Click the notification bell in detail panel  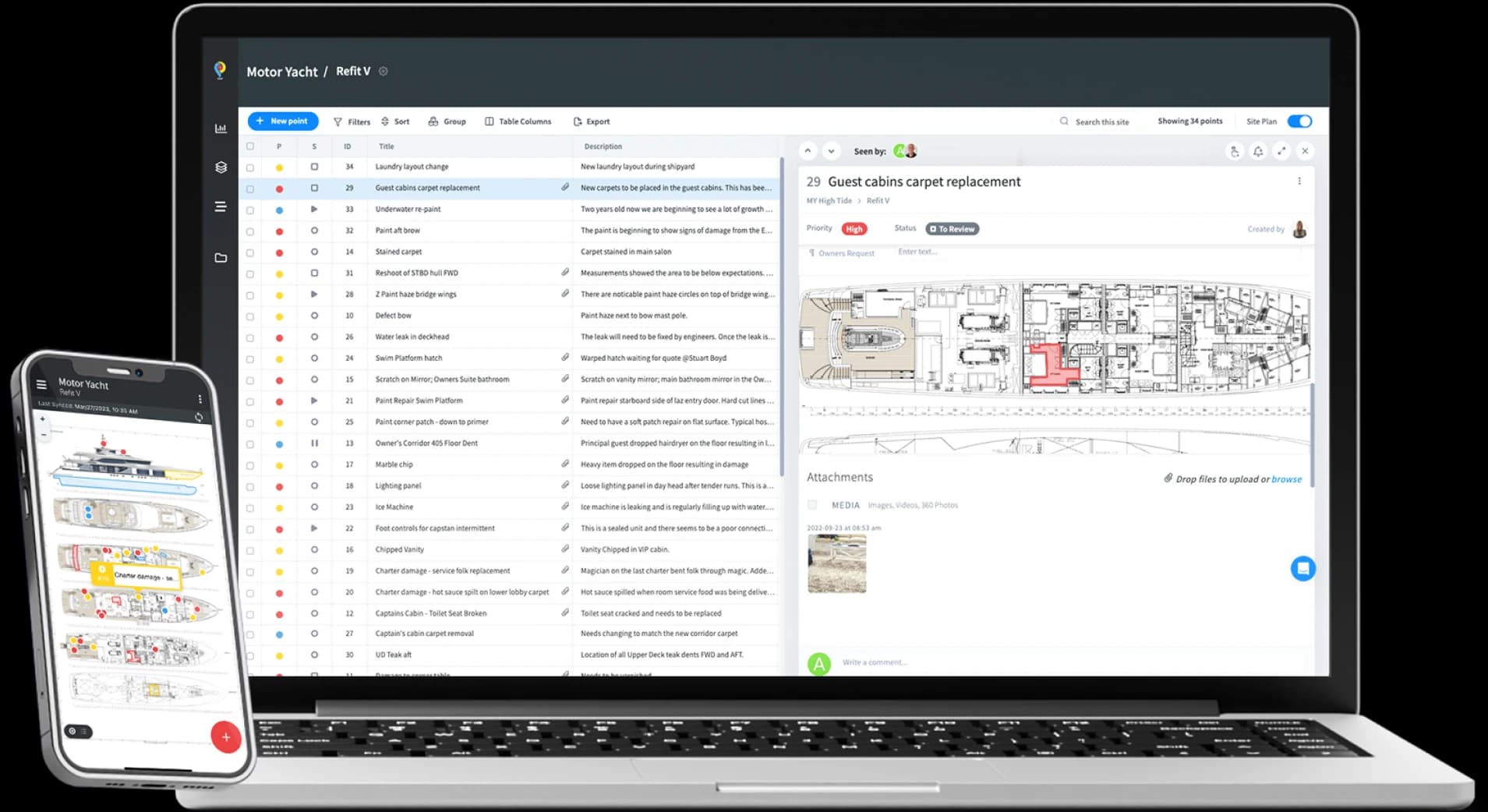[1258, 151]
